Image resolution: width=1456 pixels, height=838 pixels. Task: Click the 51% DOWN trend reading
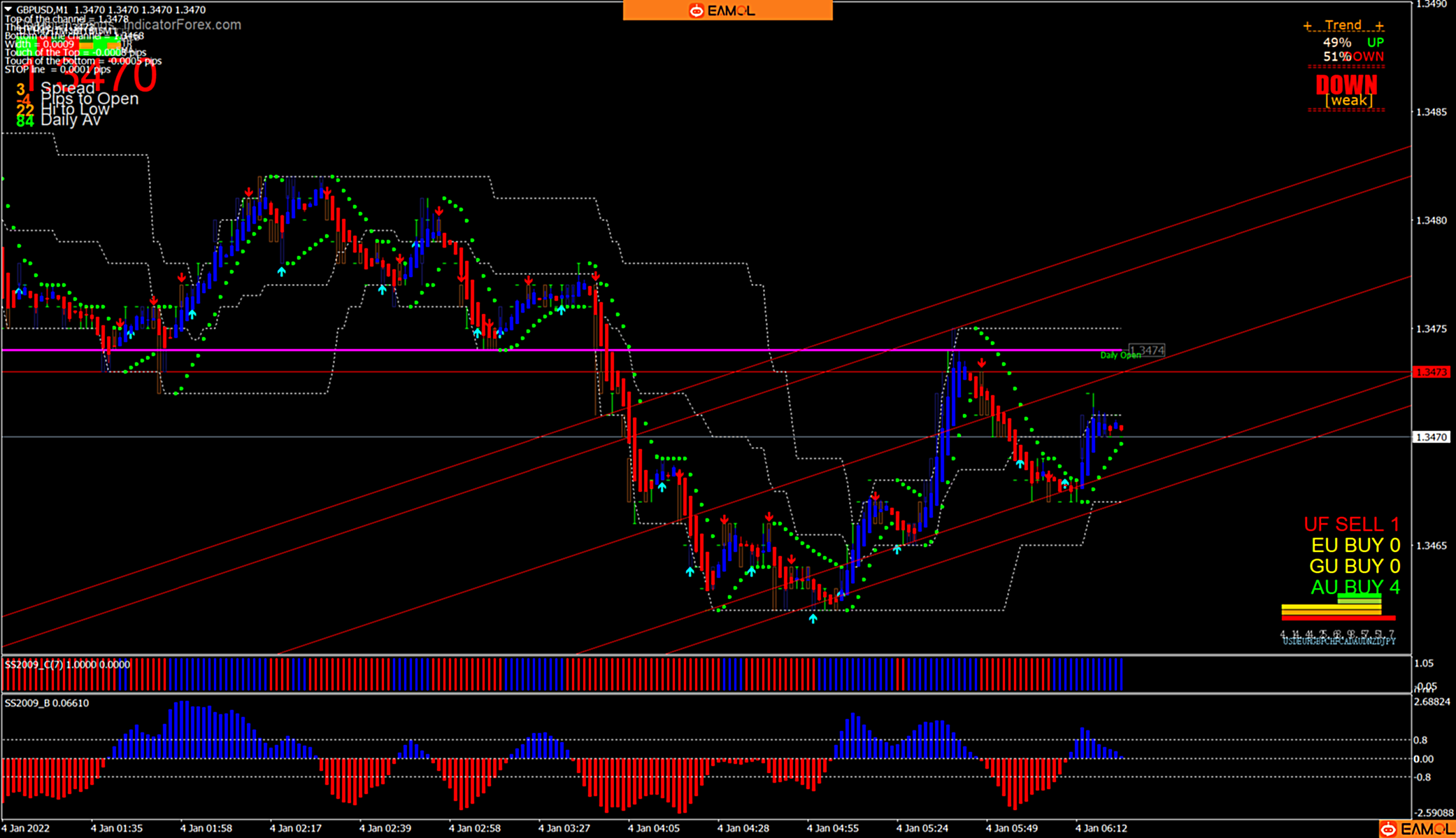[1352, 57]
